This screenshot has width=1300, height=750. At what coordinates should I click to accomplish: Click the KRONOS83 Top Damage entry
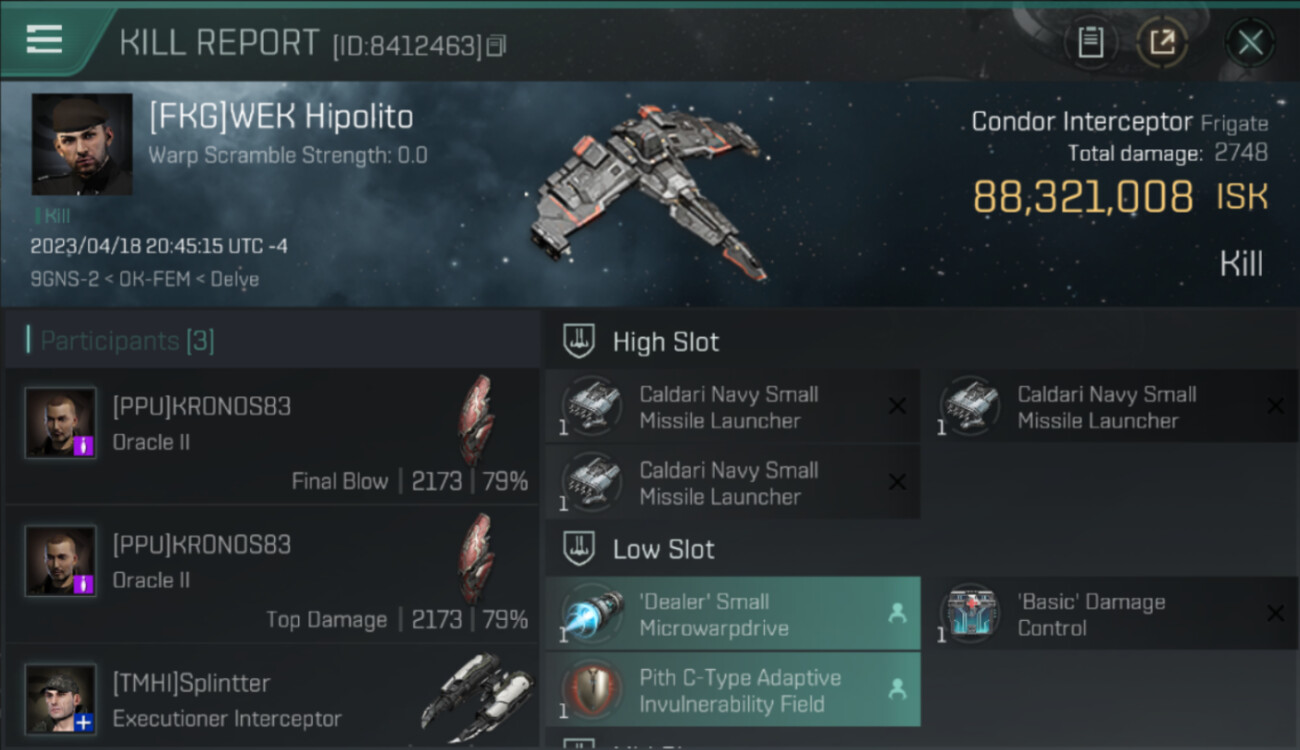click(272, 574)
